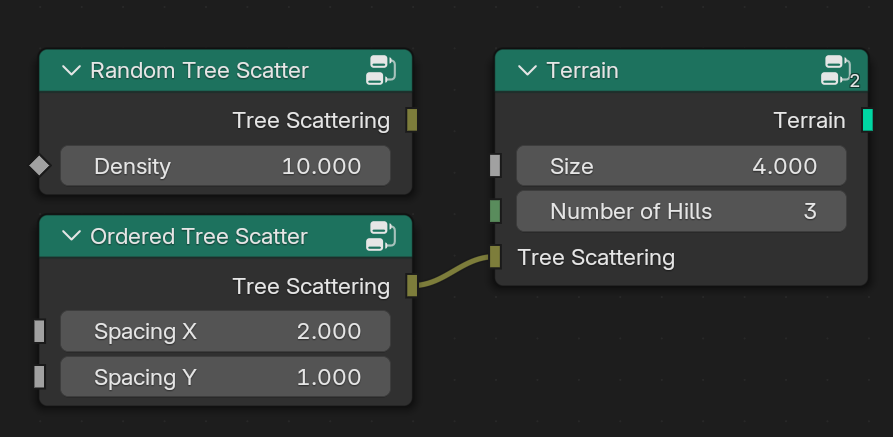Click the Size input socket on Terrain
The width and height of the screenshot is (893, 437).
point(494,166)
